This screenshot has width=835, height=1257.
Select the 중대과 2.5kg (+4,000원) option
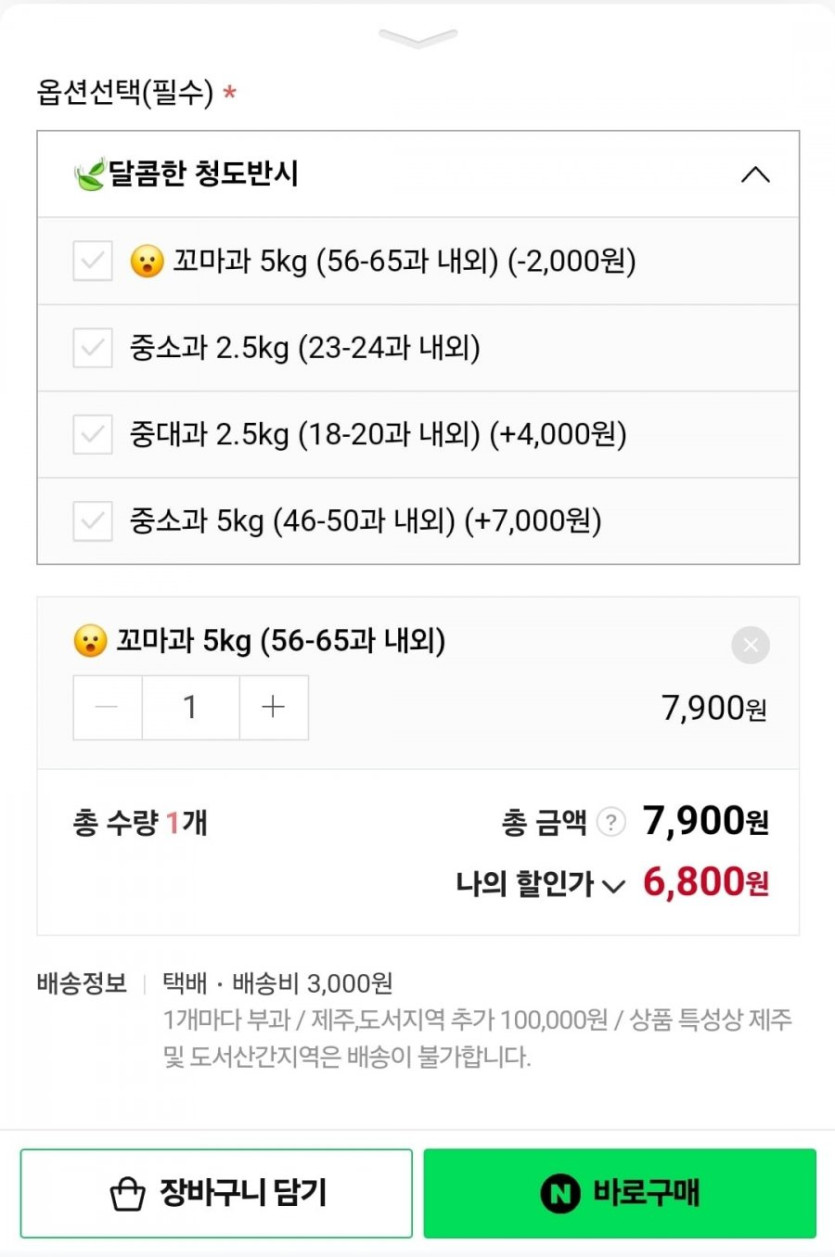click(377, 435)
